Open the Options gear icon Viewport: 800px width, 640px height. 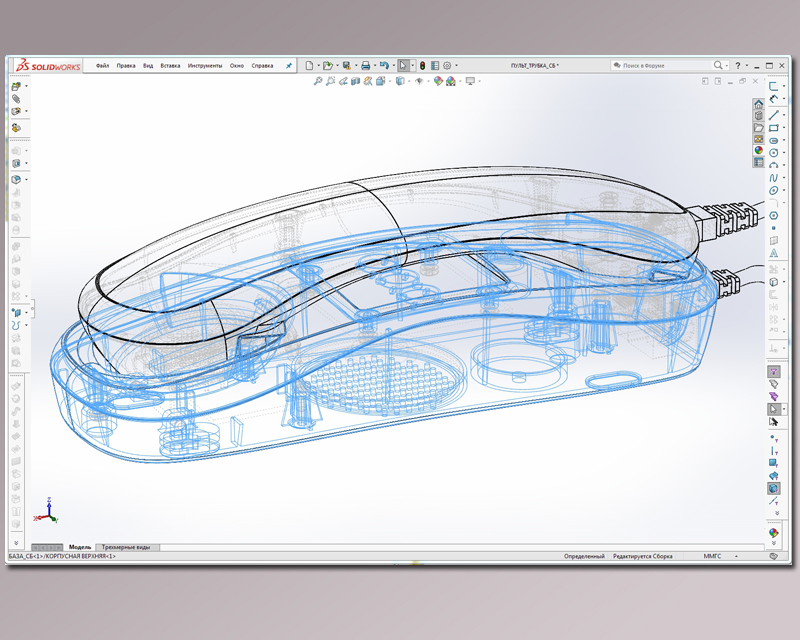[x=447, y=65]
